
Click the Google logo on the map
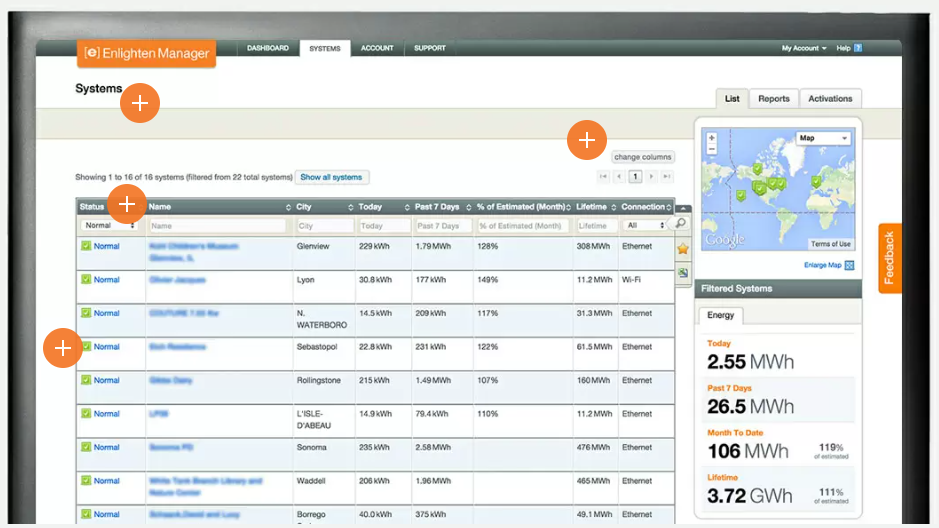pos(725,239)
